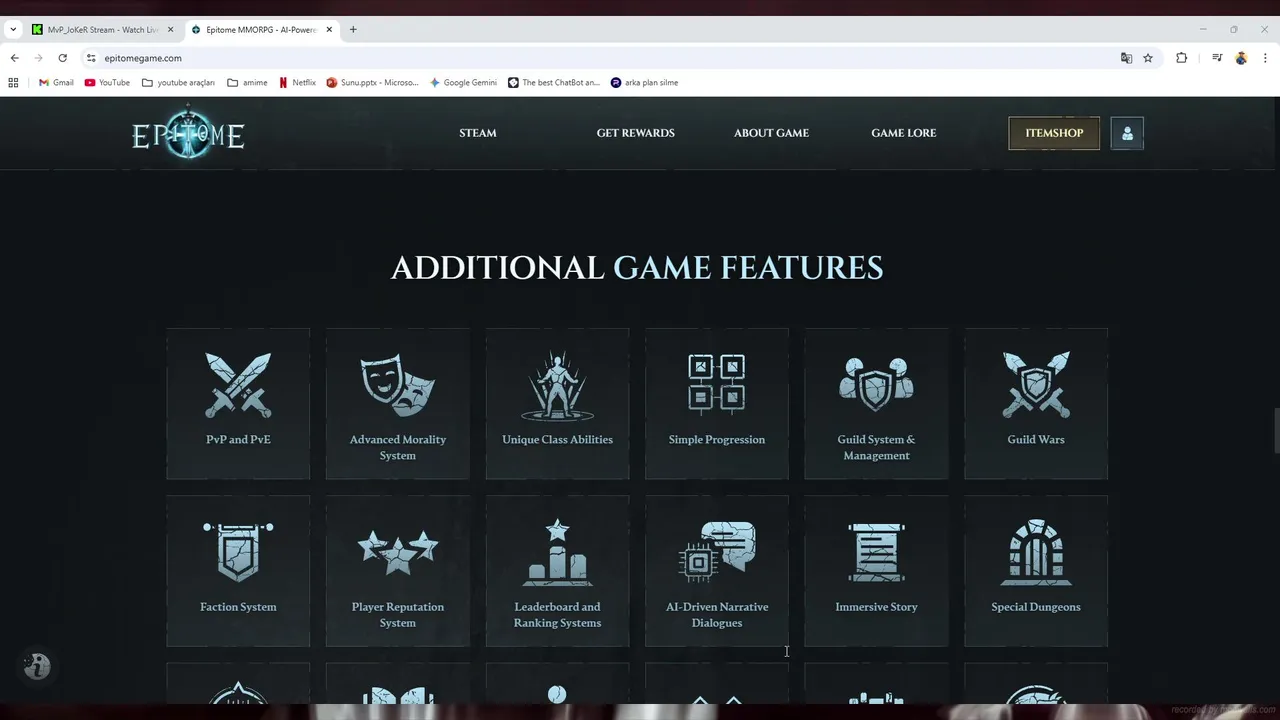Open the Unique Class Abilities figure icon
Viewport: 1280px width, 720px height.
557,385
